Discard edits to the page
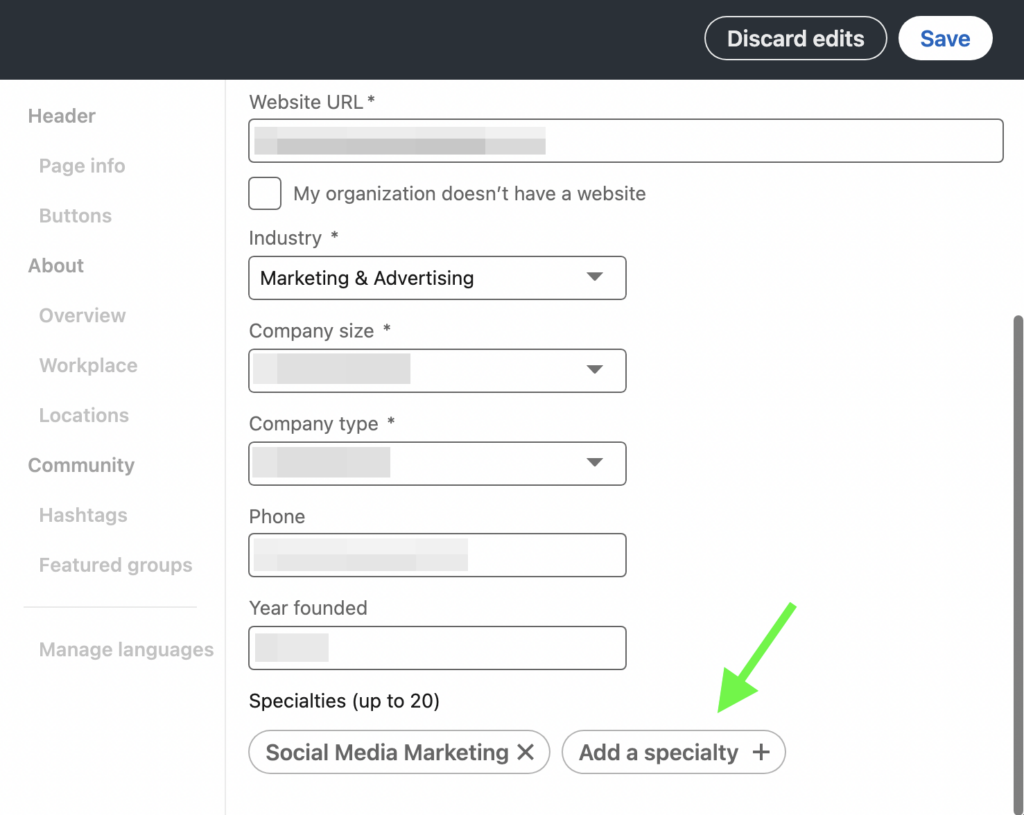The image size is (1024, 815). (x=795, y=39)
